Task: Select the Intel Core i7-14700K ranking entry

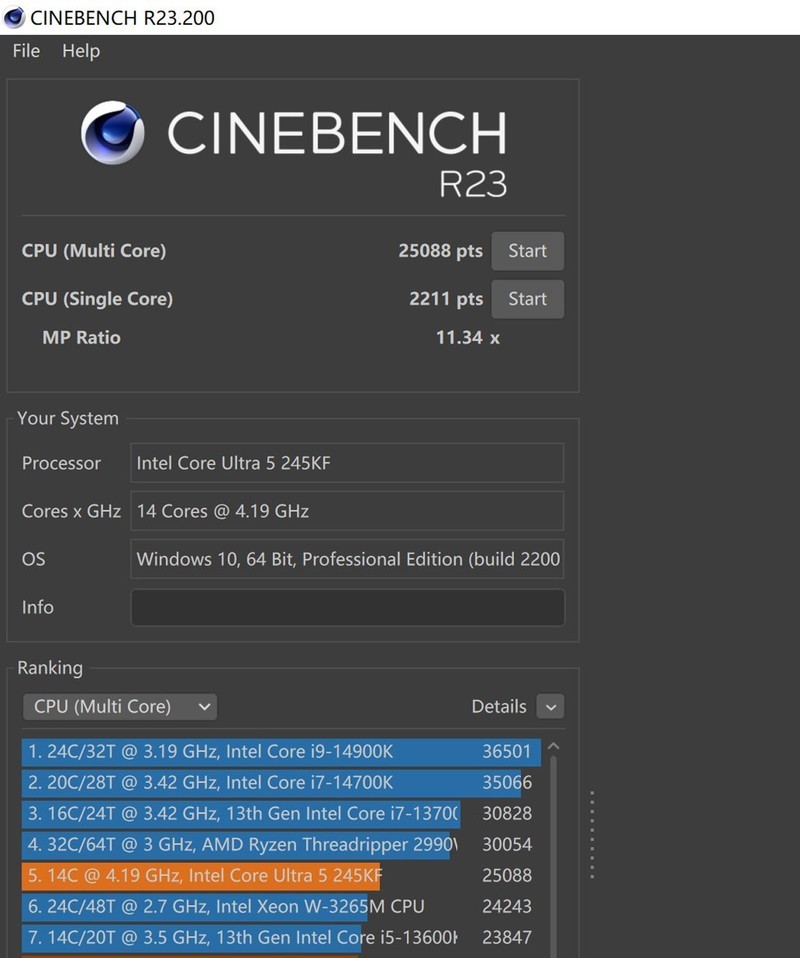Action: click(x=280, y=783)
